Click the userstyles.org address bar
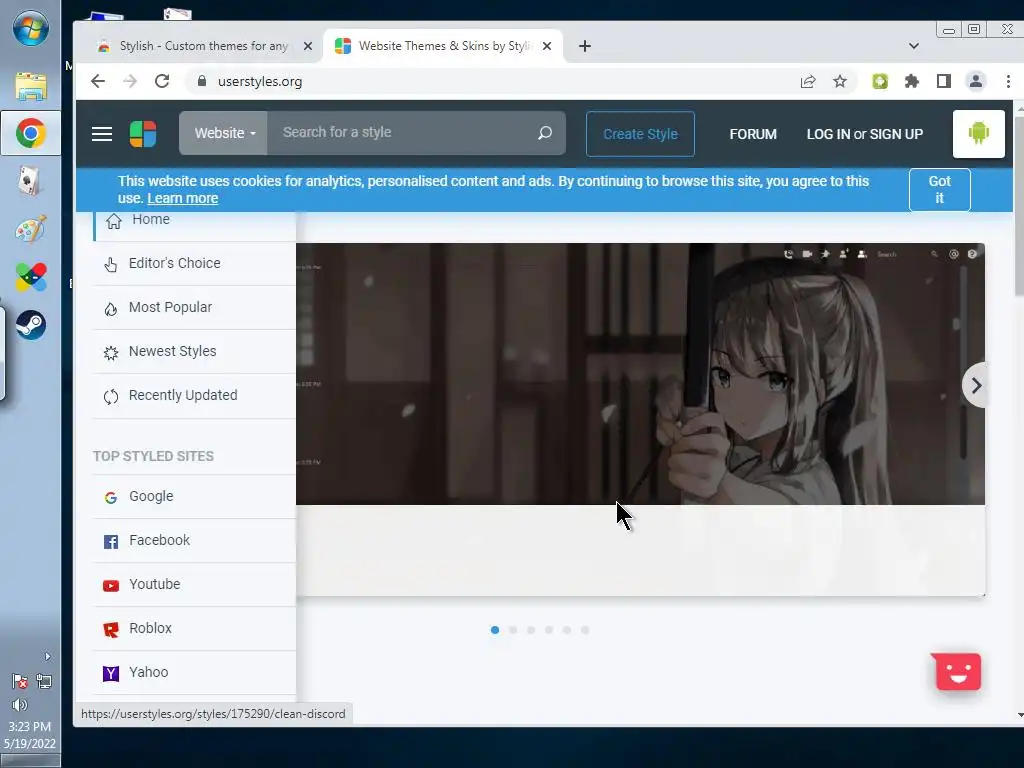 coord(490,81)
